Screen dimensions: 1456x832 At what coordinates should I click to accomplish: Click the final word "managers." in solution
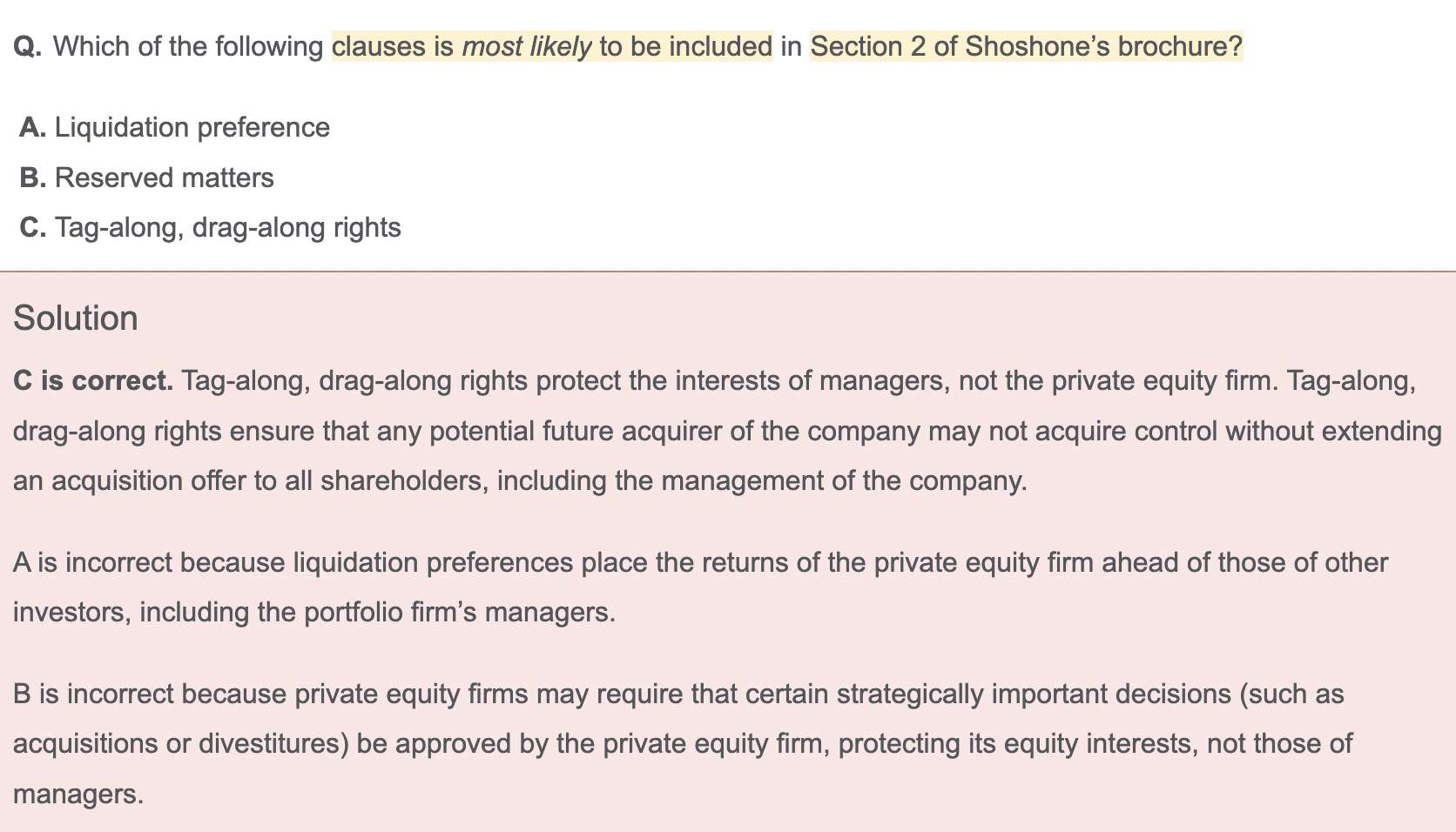pos(78,795)
